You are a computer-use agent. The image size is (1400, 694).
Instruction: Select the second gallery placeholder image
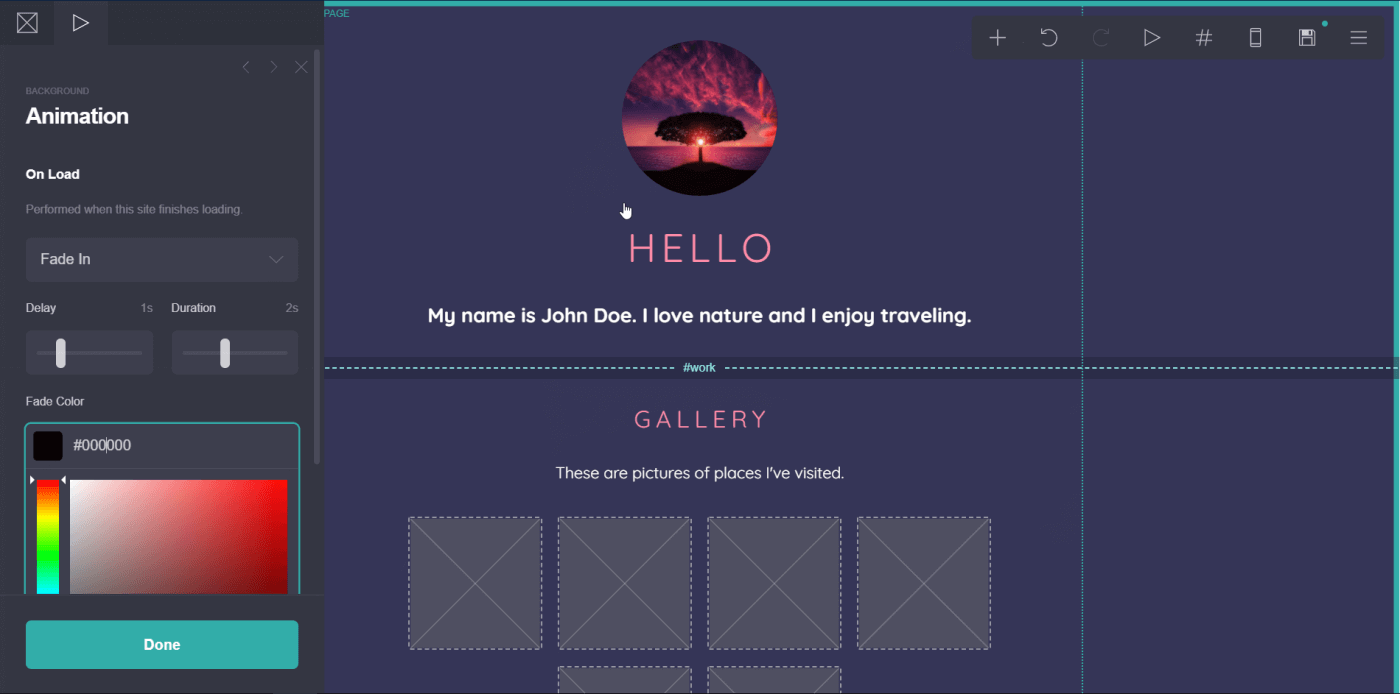point(624,583)
